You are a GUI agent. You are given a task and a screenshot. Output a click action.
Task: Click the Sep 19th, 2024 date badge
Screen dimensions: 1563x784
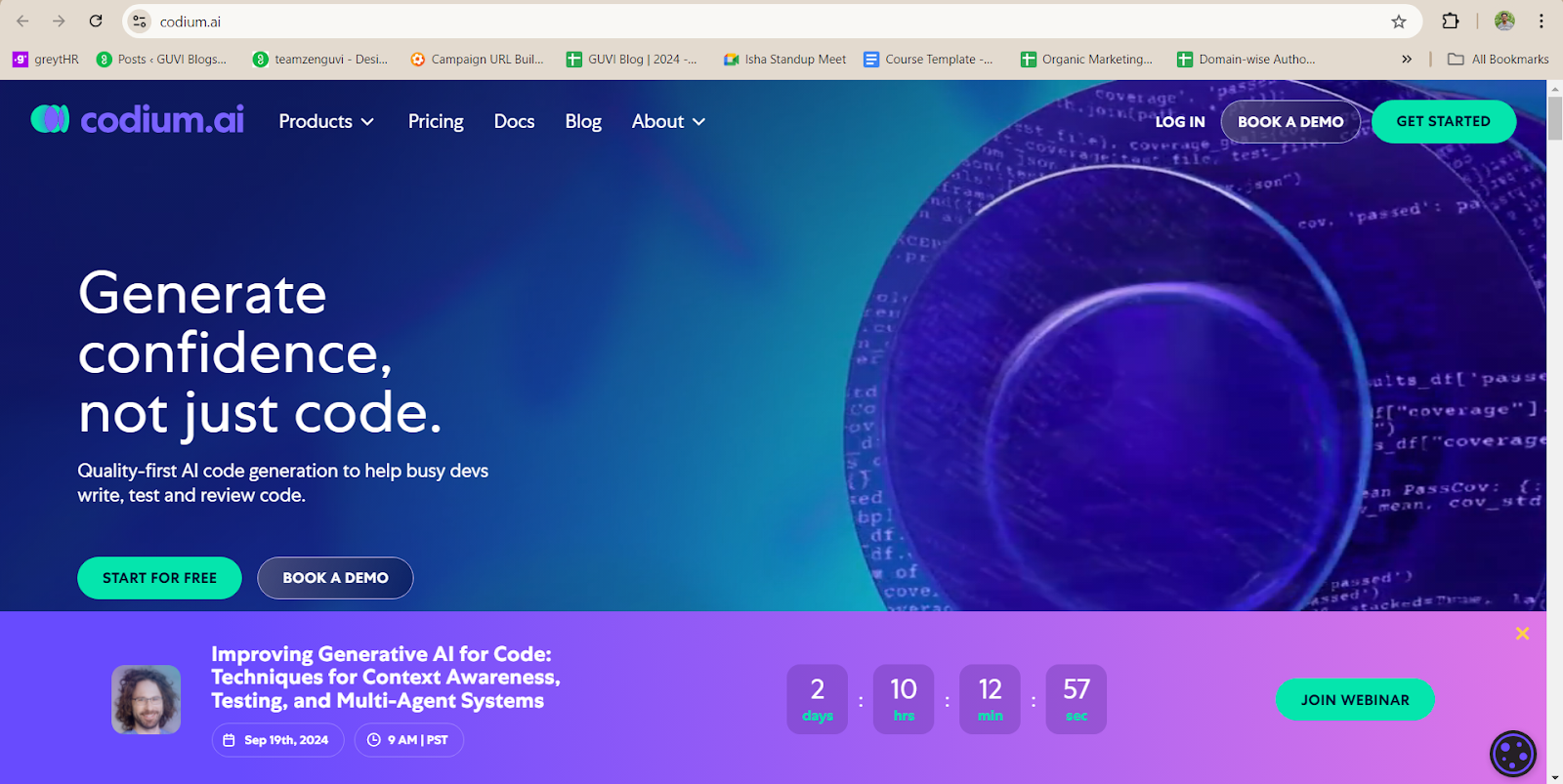(x=277, y=740)
